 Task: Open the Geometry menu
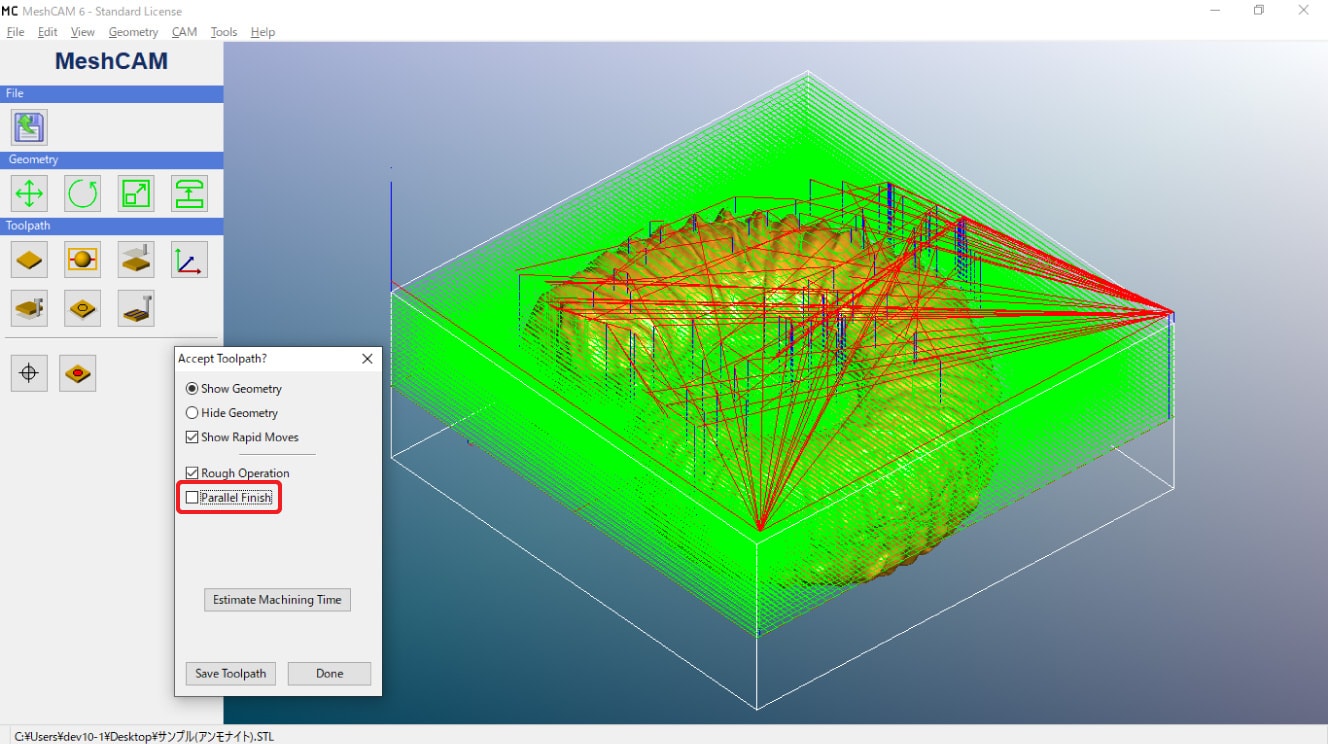[x=133, y=32]
